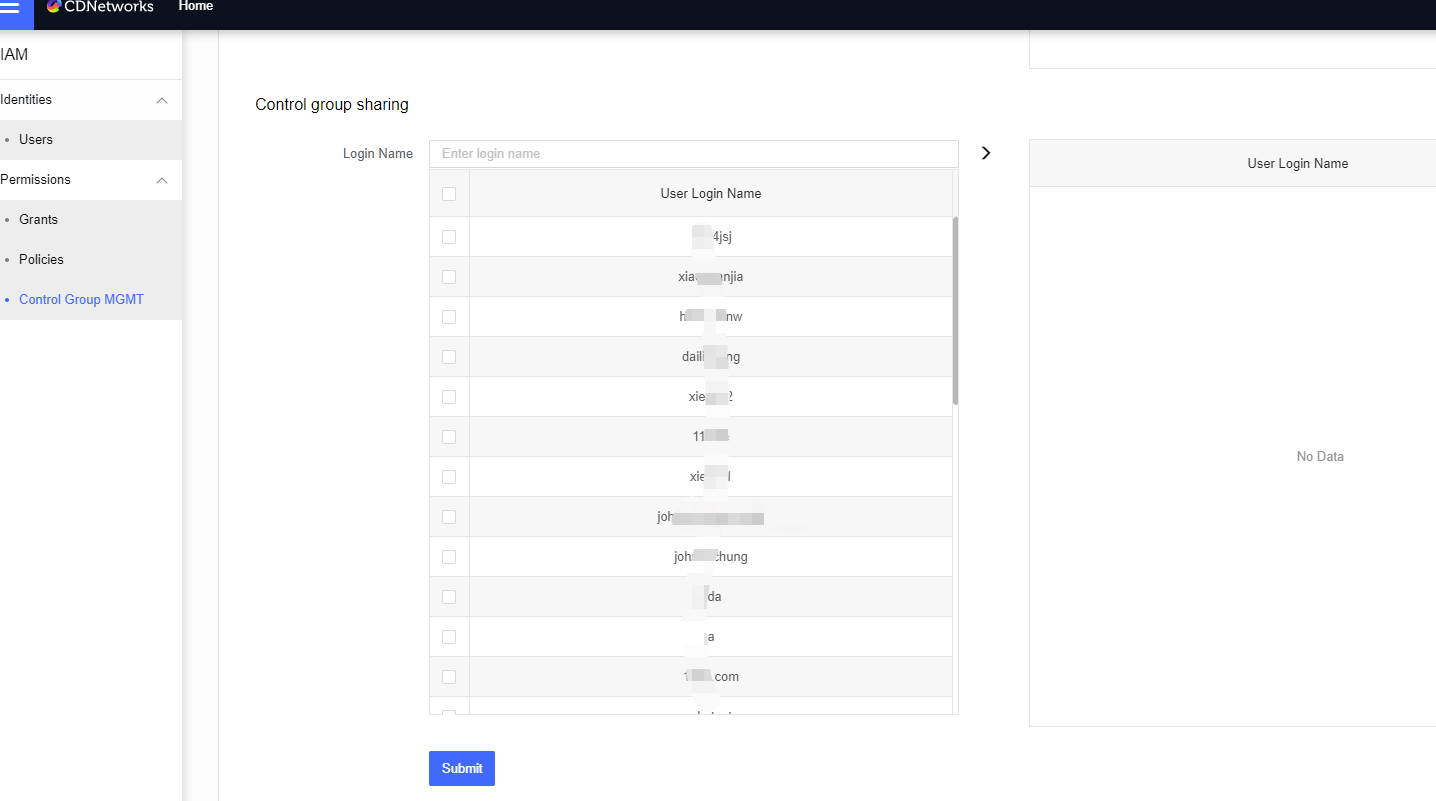Toggle the select-all checkbox in header

click(x=449, y=194)
